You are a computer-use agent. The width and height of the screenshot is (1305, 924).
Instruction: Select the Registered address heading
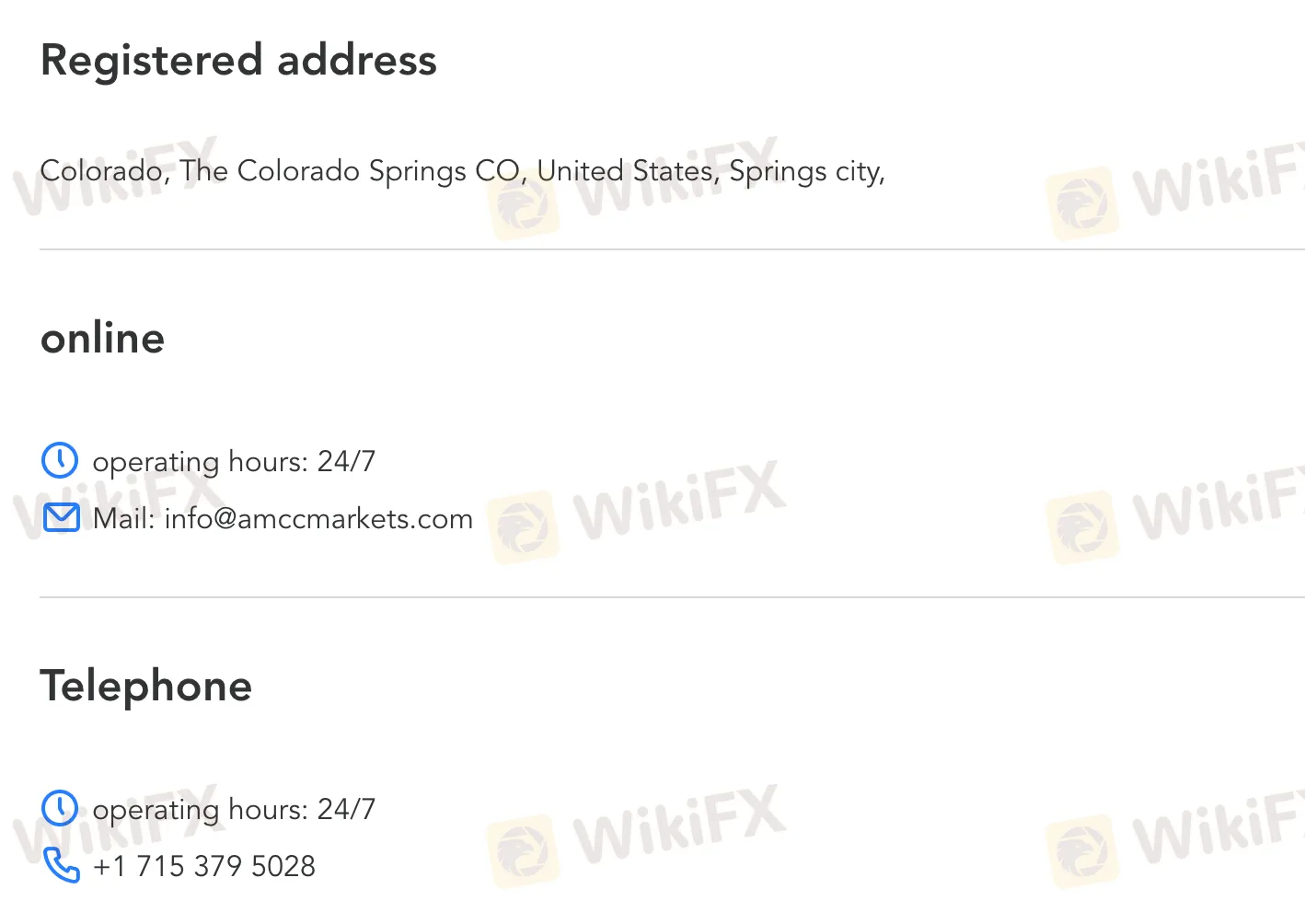(x=238, y=61)
